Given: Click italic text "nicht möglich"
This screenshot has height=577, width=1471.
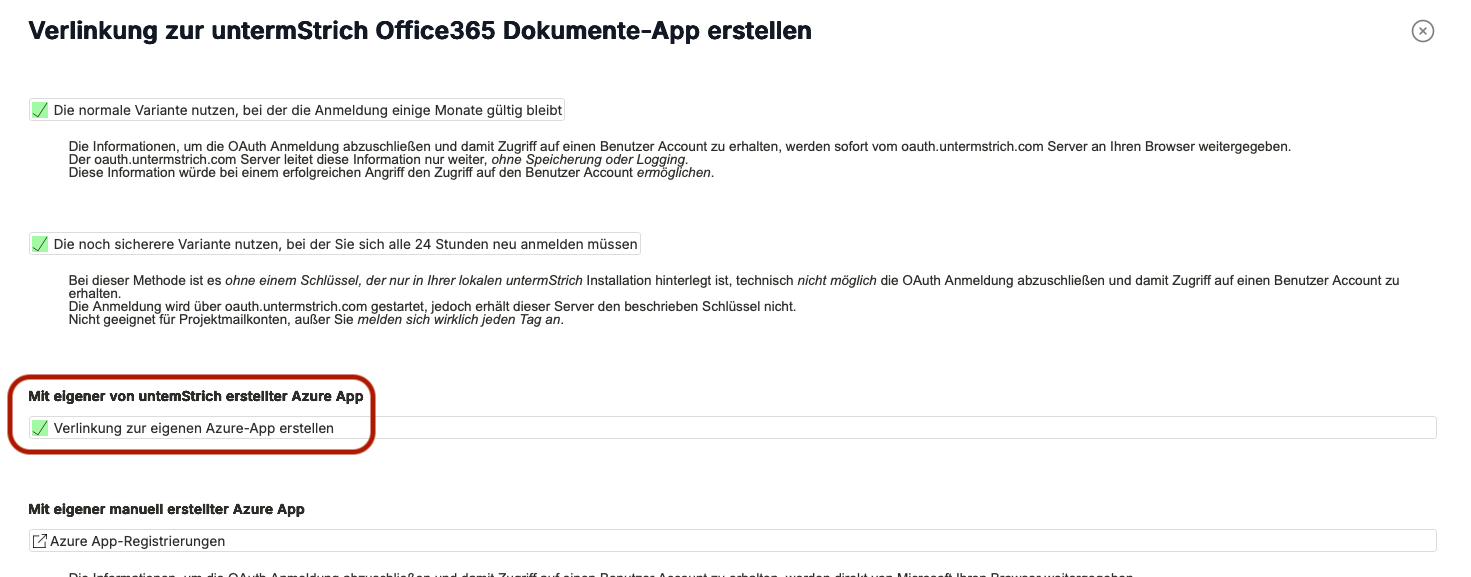Looking at the screenshot, I should click(x=836, y=281).
